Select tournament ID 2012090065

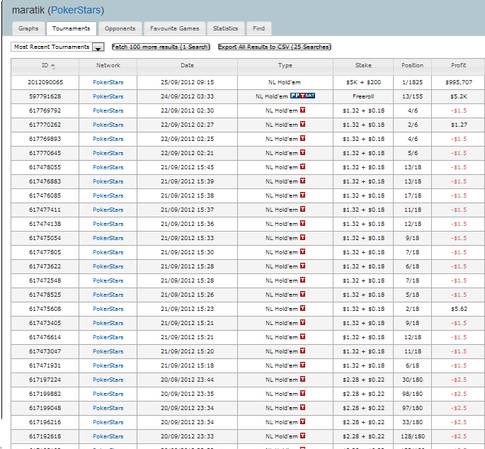click(45, 82)
